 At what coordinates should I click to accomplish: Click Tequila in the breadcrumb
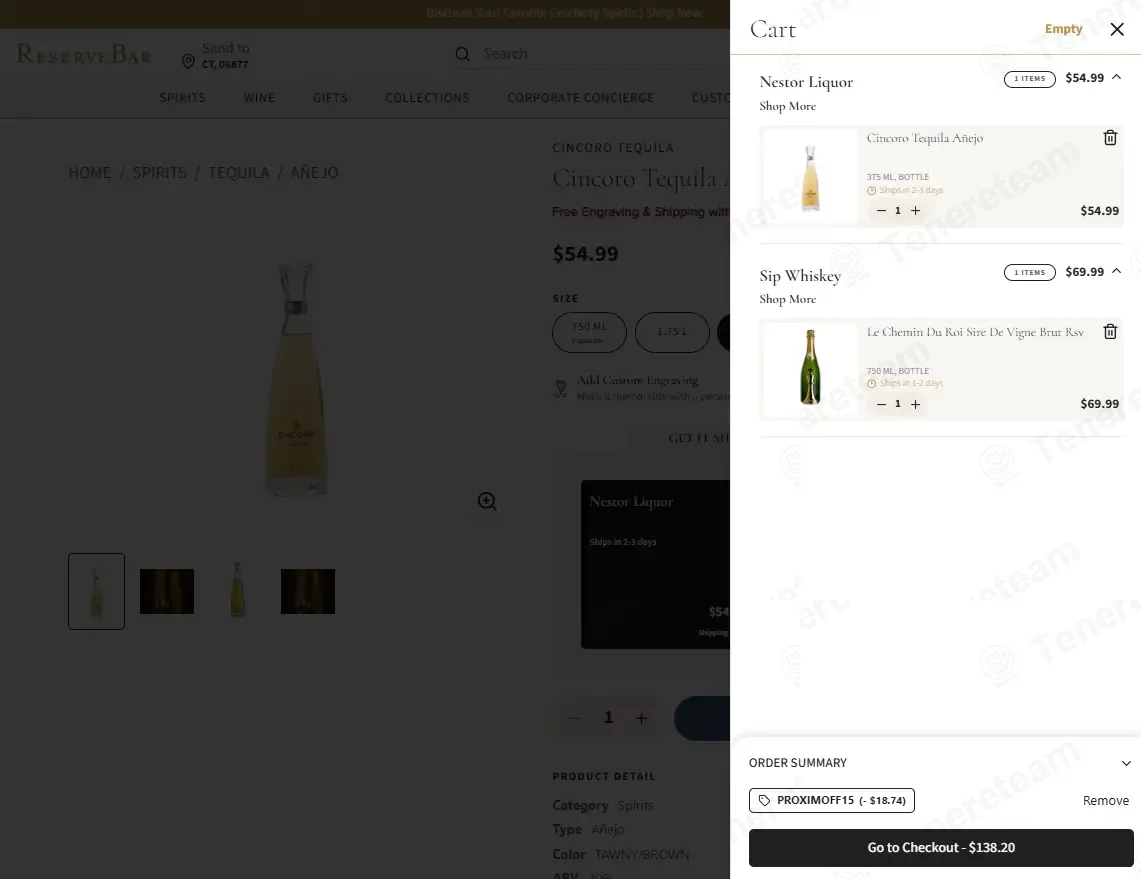pyautogui.click(x=239, y=172)
